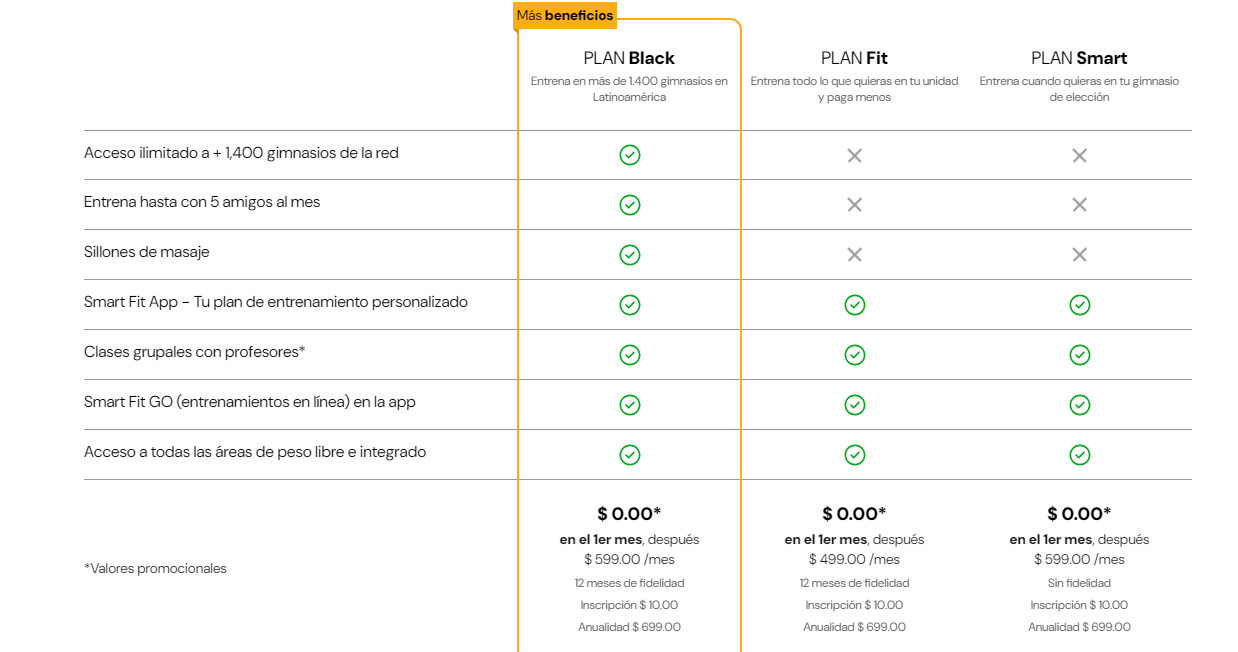Click the Valores promocionales footnote
This screenshot has height=652, width=1238.
click(155, 569)
